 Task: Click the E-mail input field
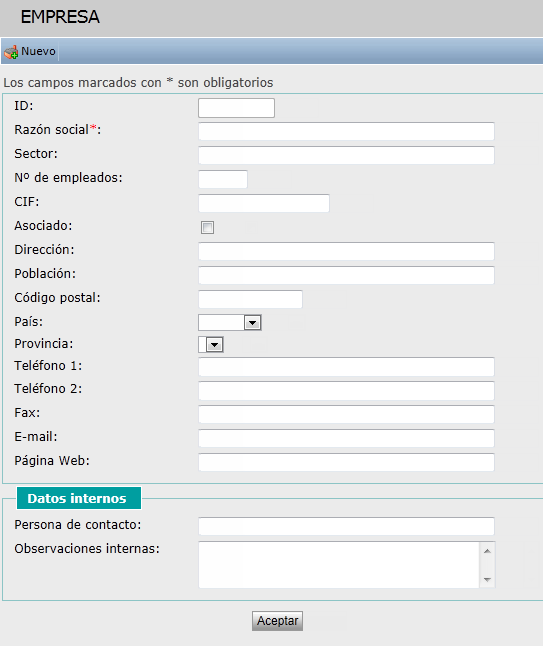pos(346,438)
